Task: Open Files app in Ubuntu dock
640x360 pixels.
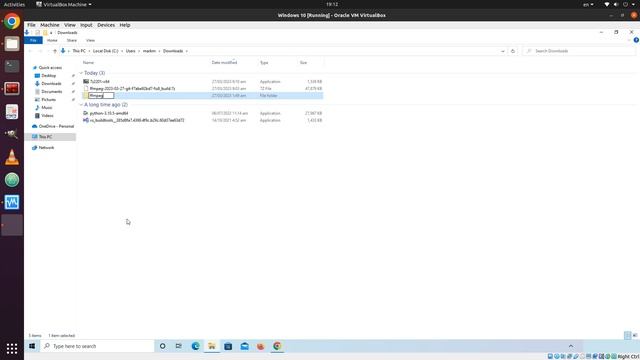Action: coord(12,44)
